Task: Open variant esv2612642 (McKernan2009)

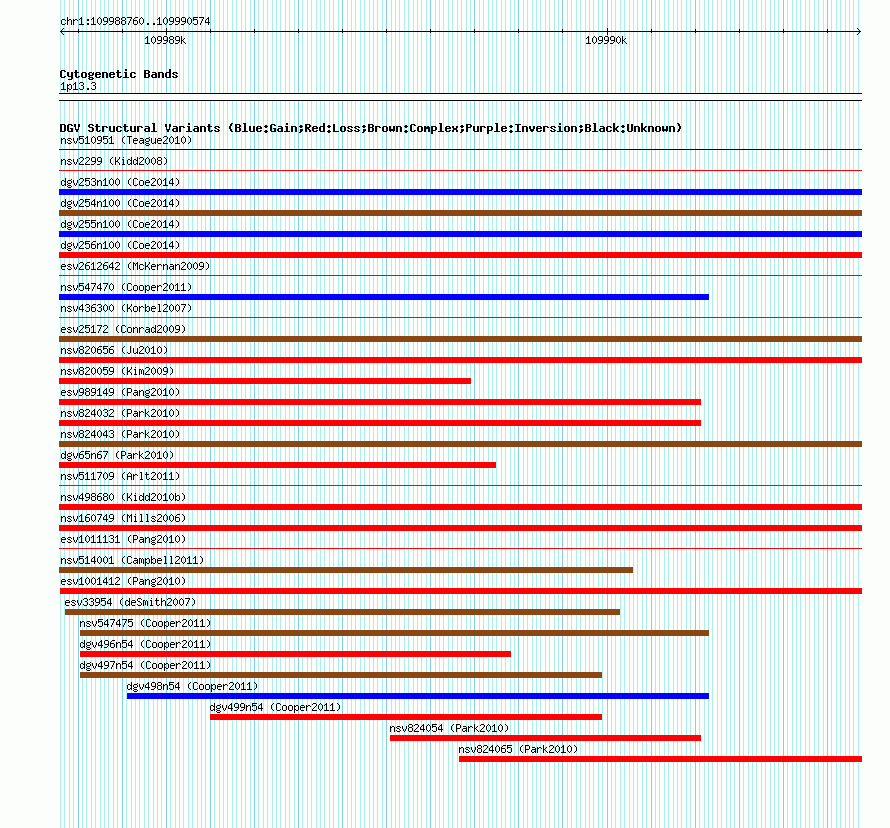Action: pyautogui.click(x=135, y=266)
